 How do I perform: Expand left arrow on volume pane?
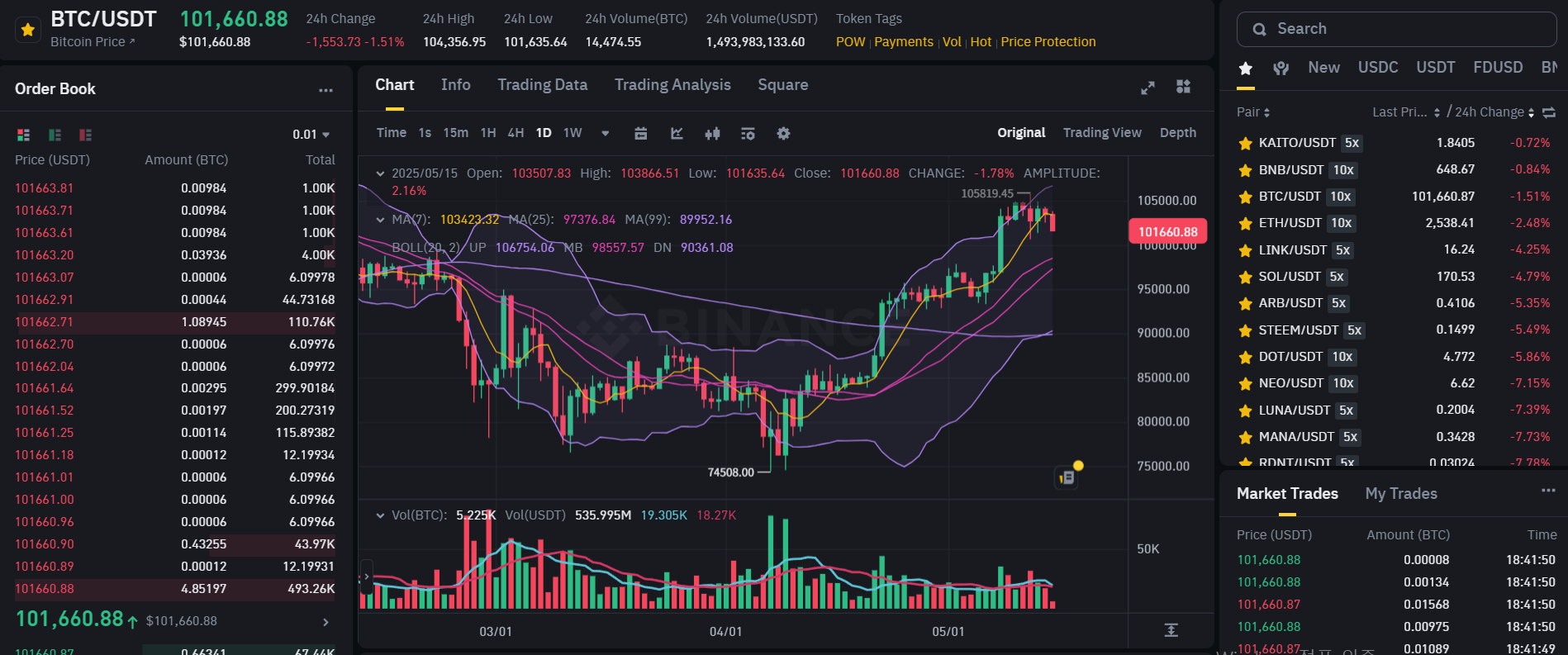coord(366,576)
